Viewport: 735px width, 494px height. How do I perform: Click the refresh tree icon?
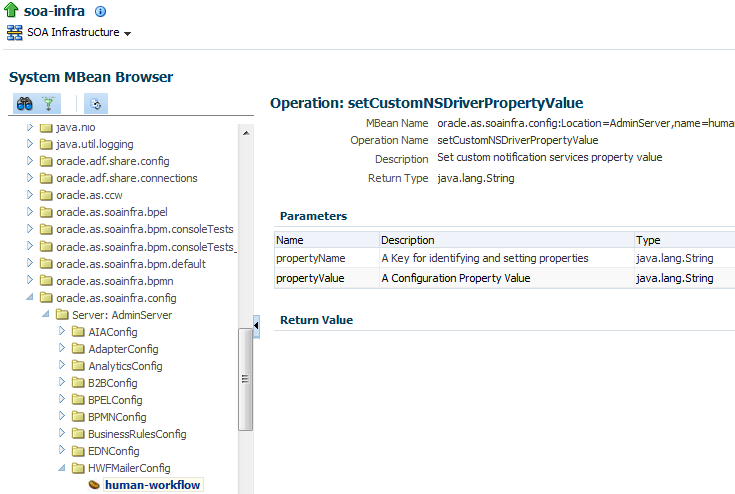coord(96,104)
